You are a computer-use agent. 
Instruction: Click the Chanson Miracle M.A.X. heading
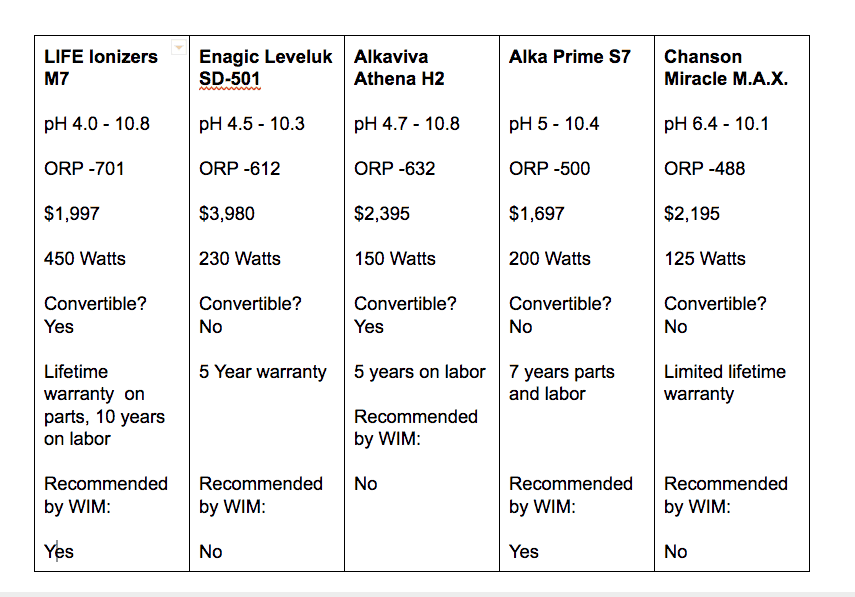(x=726, y=68)
